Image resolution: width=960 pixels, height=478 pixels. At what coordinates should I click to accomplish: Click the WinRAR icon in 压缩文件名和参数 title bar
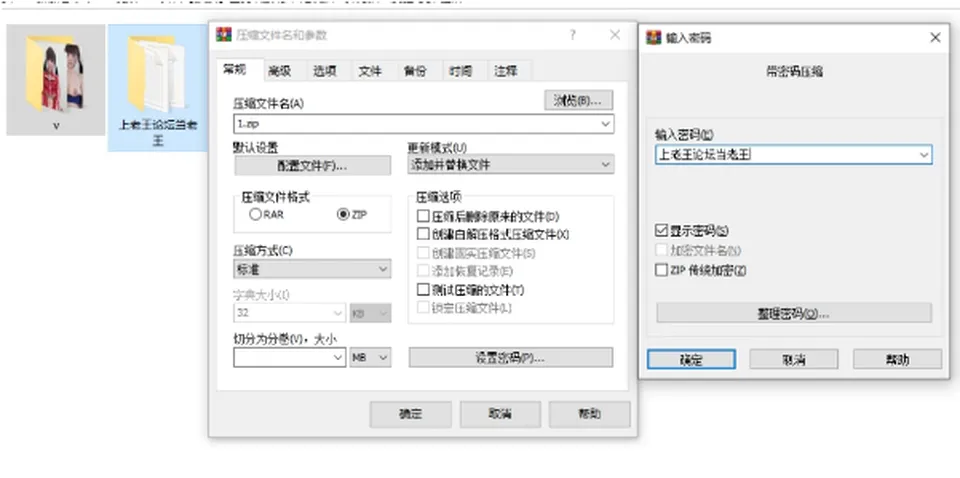(x=224, y=35)
